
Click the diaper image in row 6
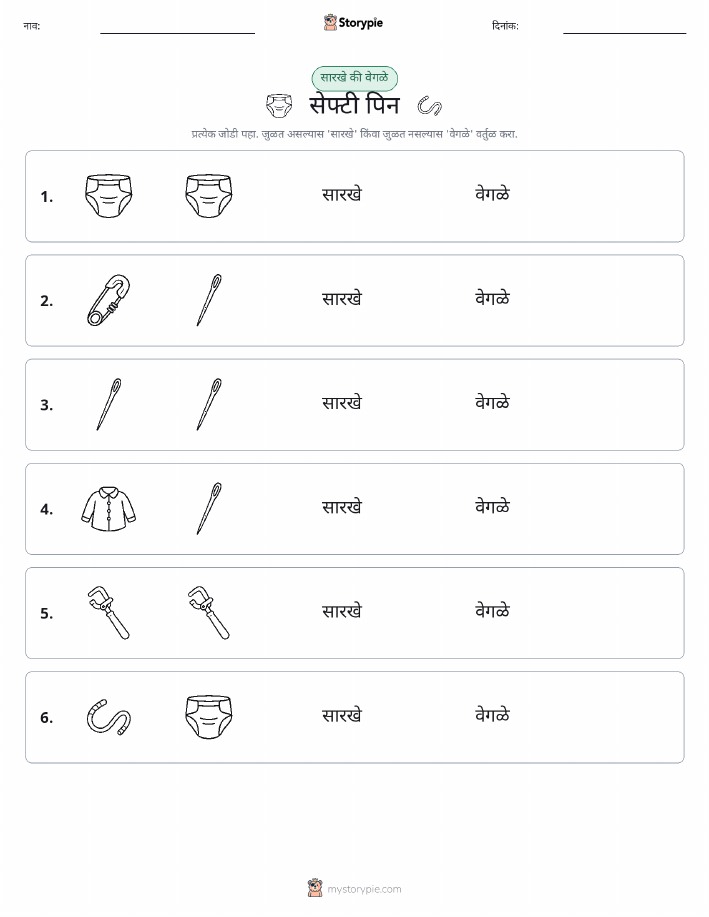point(209,717)
